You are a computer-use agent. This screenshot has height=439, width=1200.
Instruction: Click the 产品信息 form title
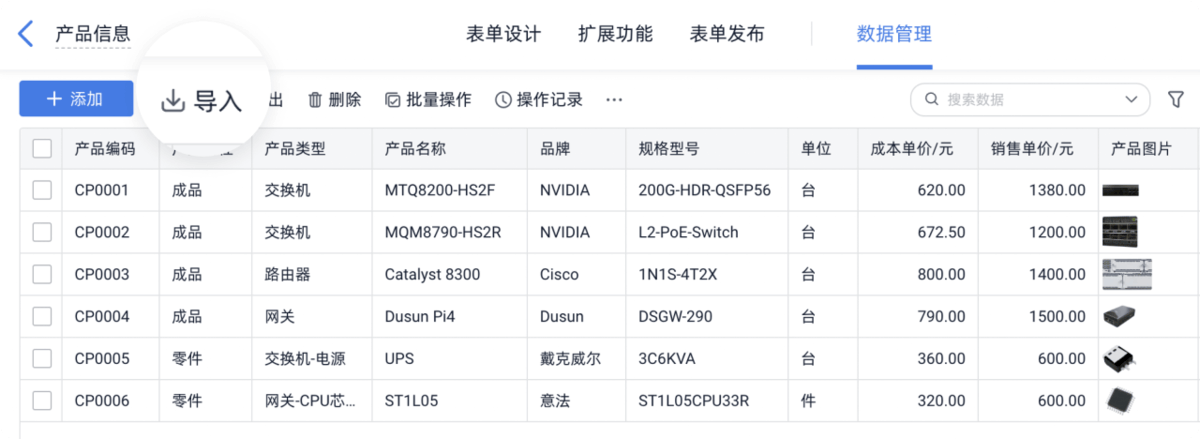tap(93, 34)
